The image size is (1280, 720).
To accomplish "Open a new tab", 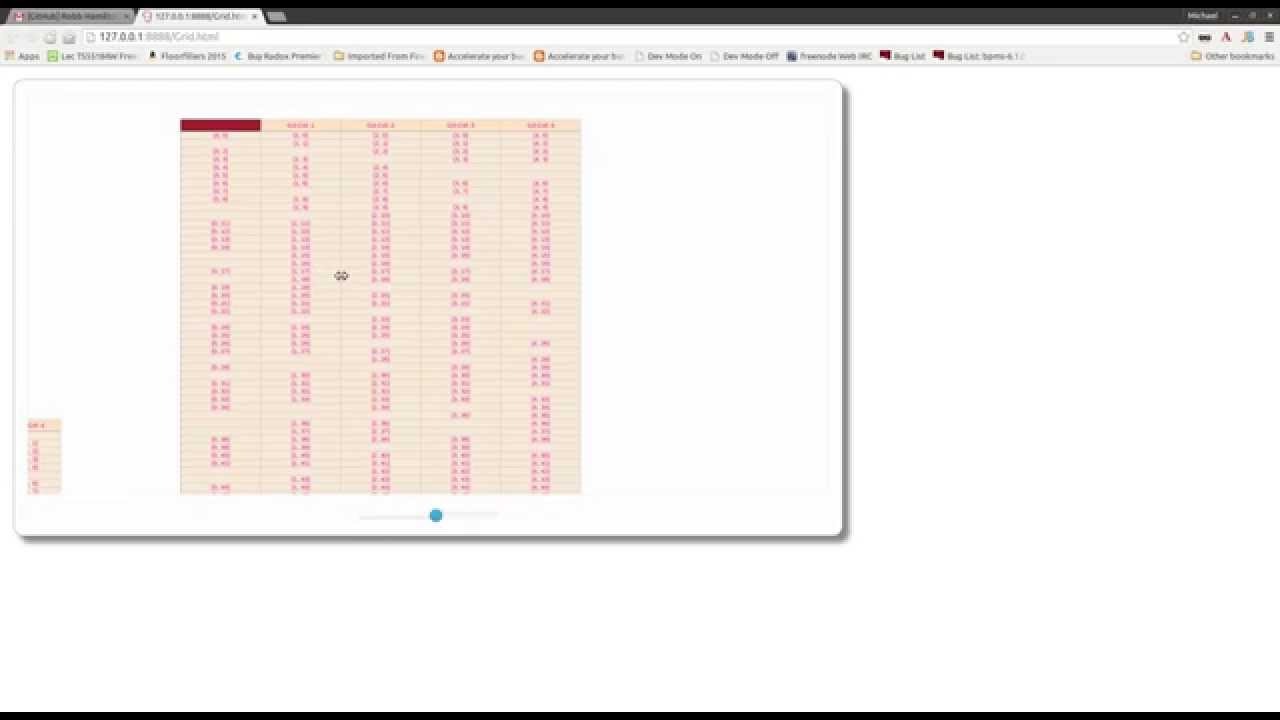I will [277, 16].
